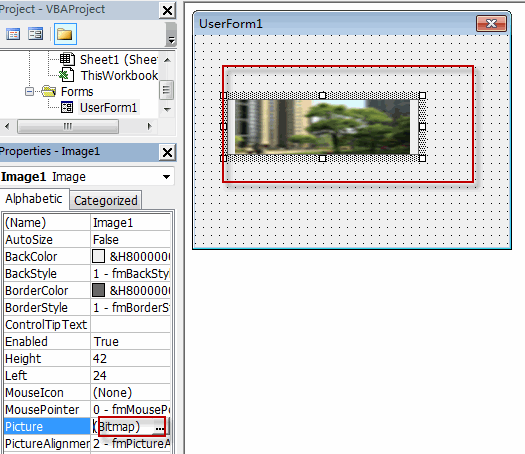Click the Project toolbar overflow arrow
The height and width of the screenshot is (454, 525).
point(171,40)
